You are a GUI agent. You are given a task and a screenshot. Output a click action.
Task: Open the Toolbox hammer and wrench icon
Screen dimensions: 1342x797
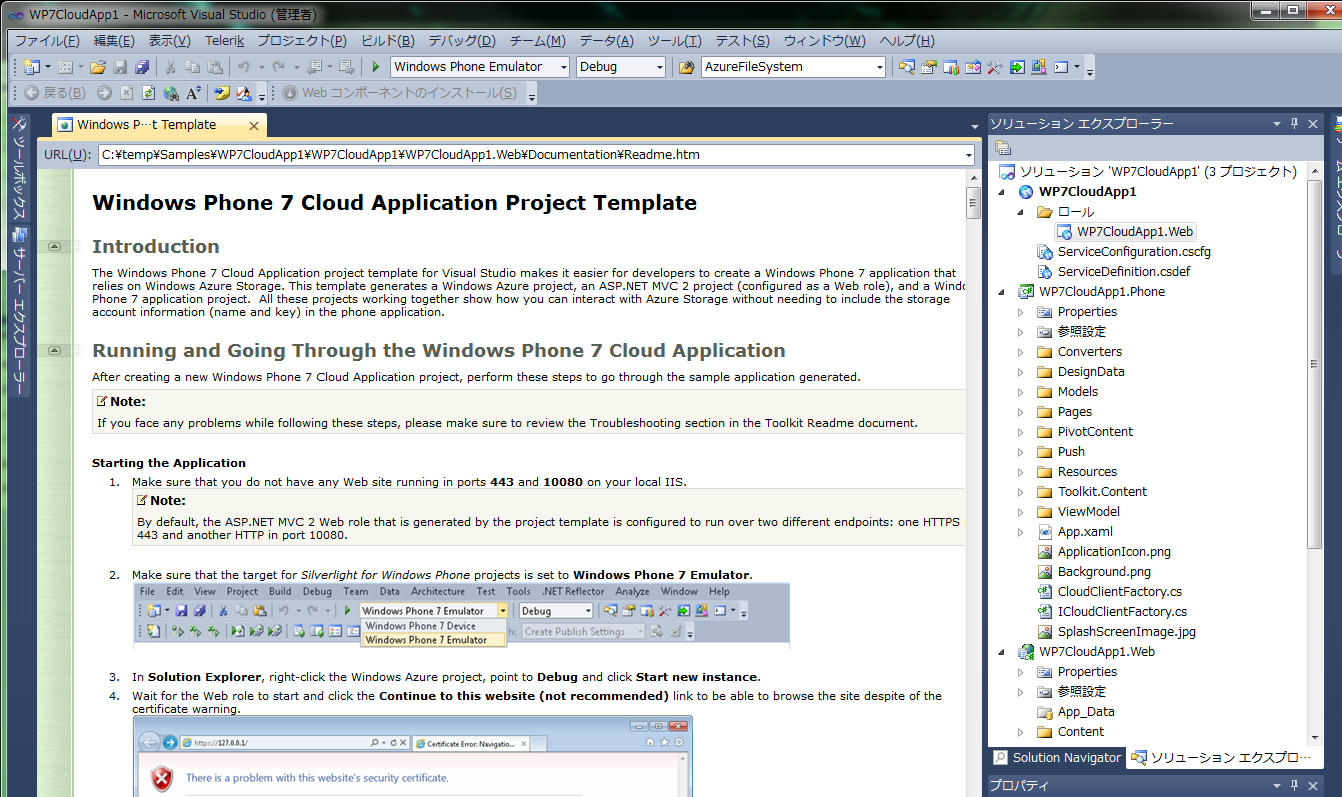995,67
